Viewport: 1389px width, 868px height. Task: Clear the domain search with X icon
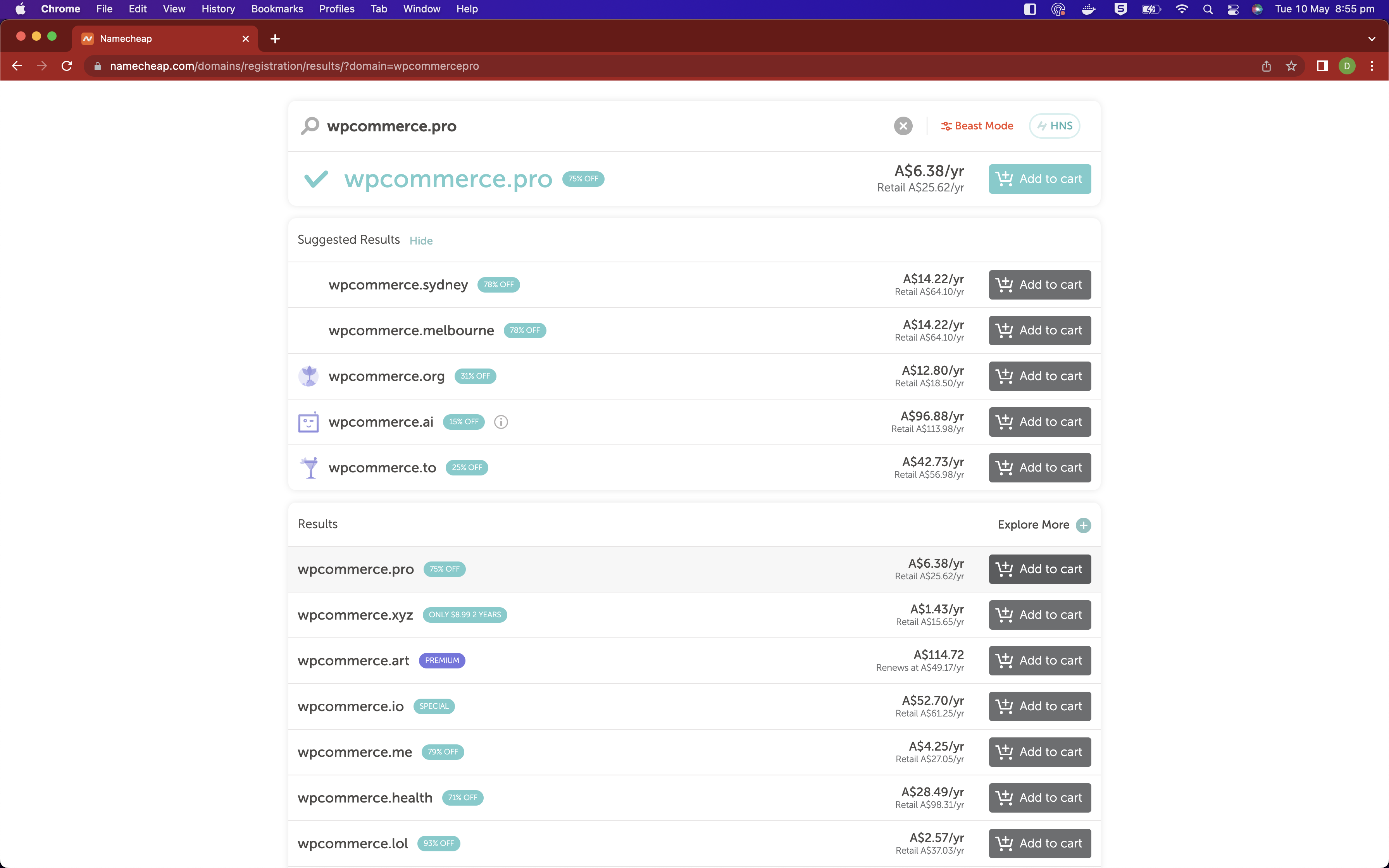[903, 126]
